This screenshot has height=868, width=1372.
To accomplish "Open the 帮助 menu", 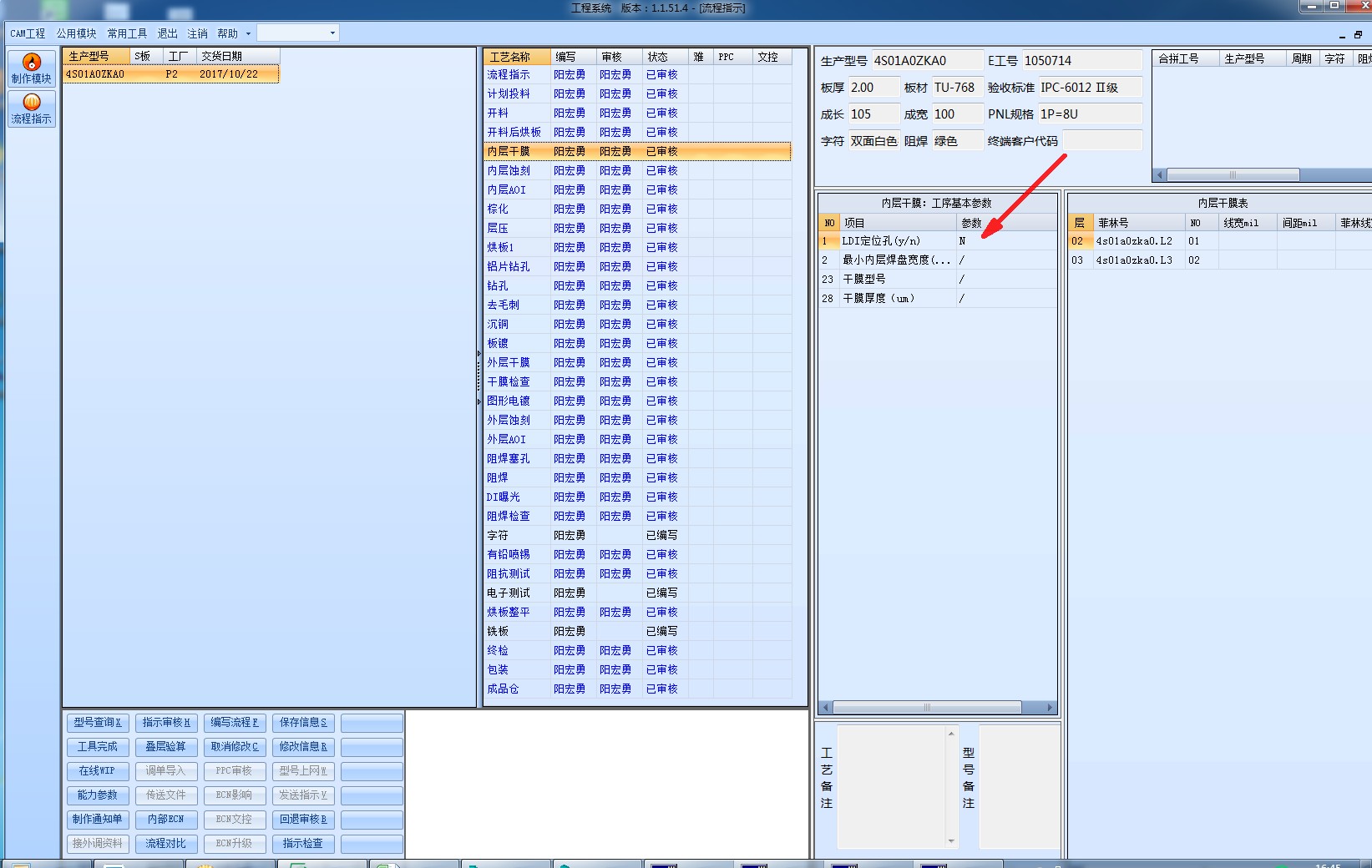I will tap(227, 33).
